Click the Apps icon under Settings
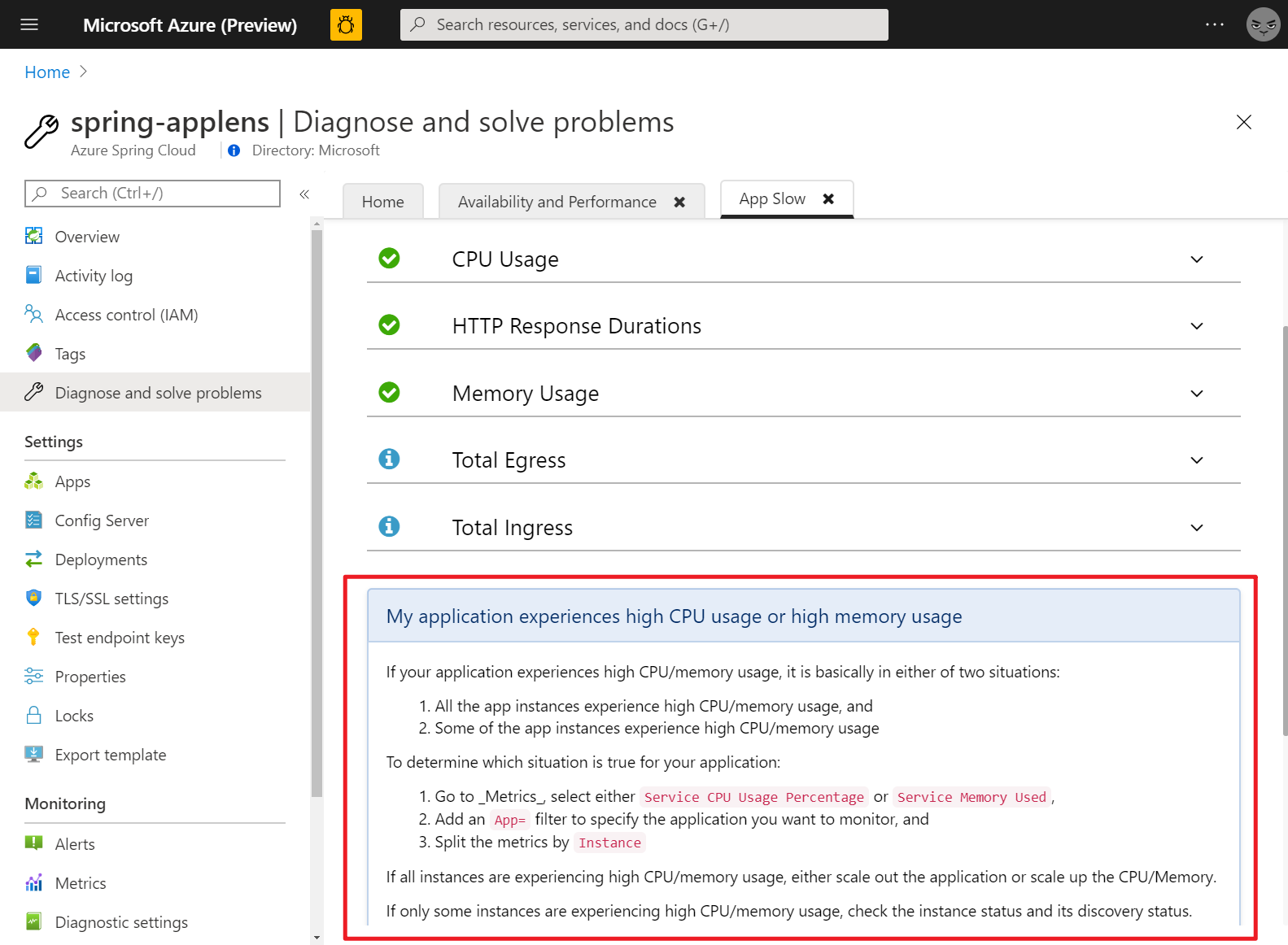This screenshot has height=945, width=1288. 33,481
